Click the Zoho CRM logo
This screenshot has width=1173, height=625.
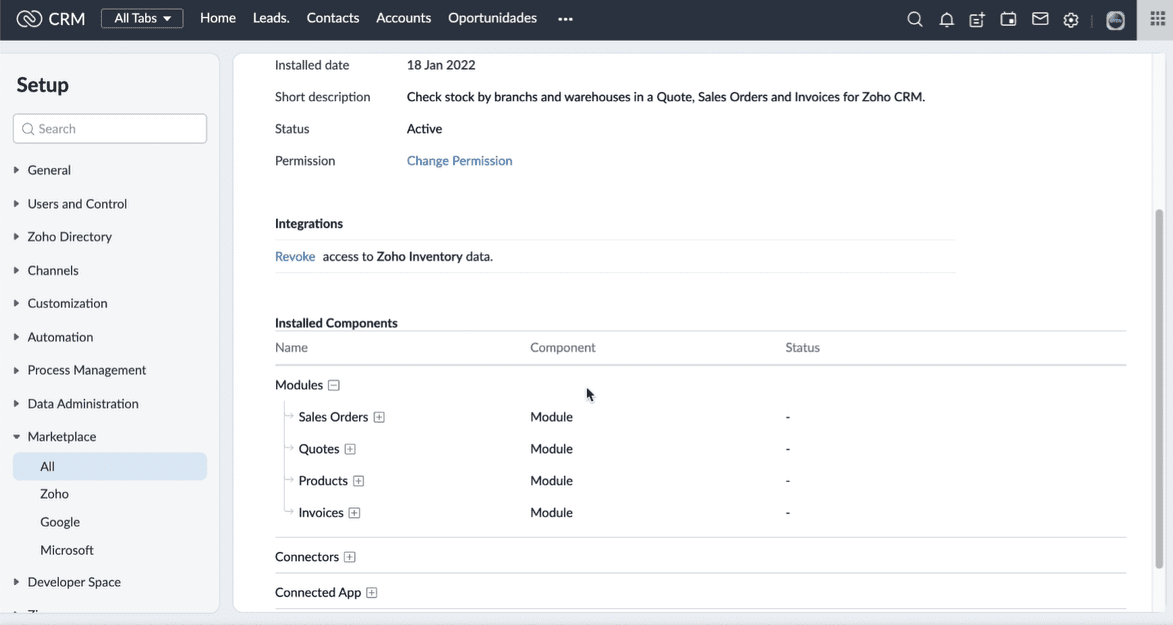pos(51,19)
